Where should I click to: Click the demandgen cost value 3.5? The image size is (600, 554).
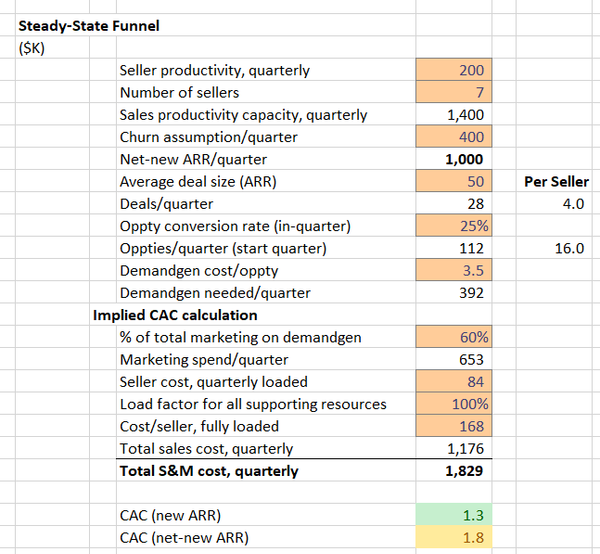[454, 270]
